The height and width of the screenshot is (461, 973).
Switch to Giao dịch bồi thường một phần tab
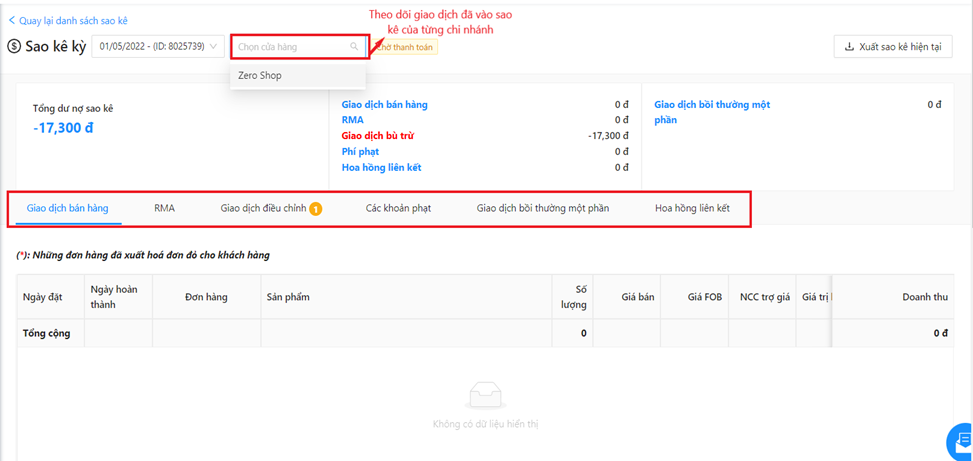coord(542,208)
